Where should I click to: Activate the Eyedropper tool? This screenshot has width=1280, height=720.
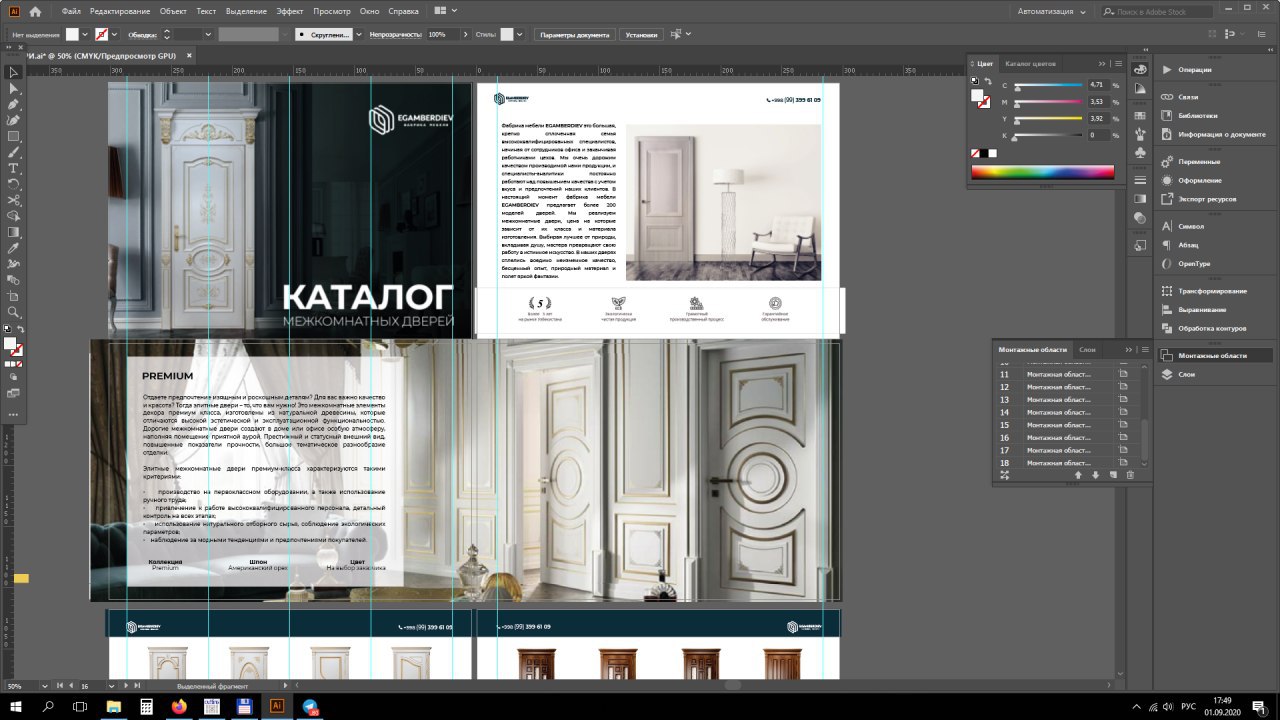[x=14, y=248]
